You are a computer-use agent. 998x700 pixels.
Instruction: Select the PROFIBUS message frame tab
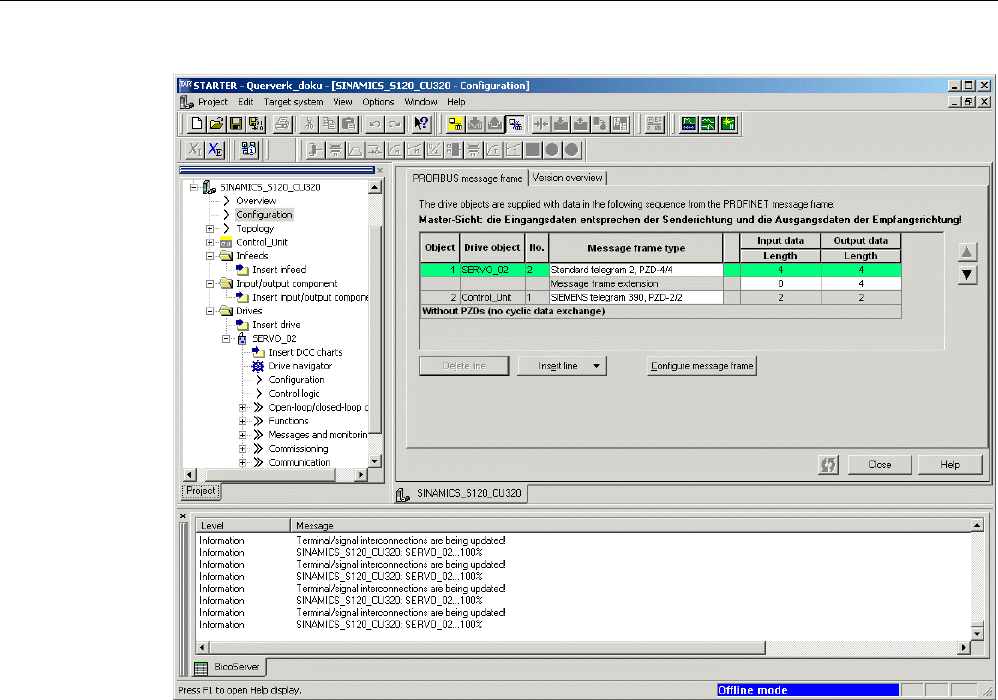tap(467, 178)
